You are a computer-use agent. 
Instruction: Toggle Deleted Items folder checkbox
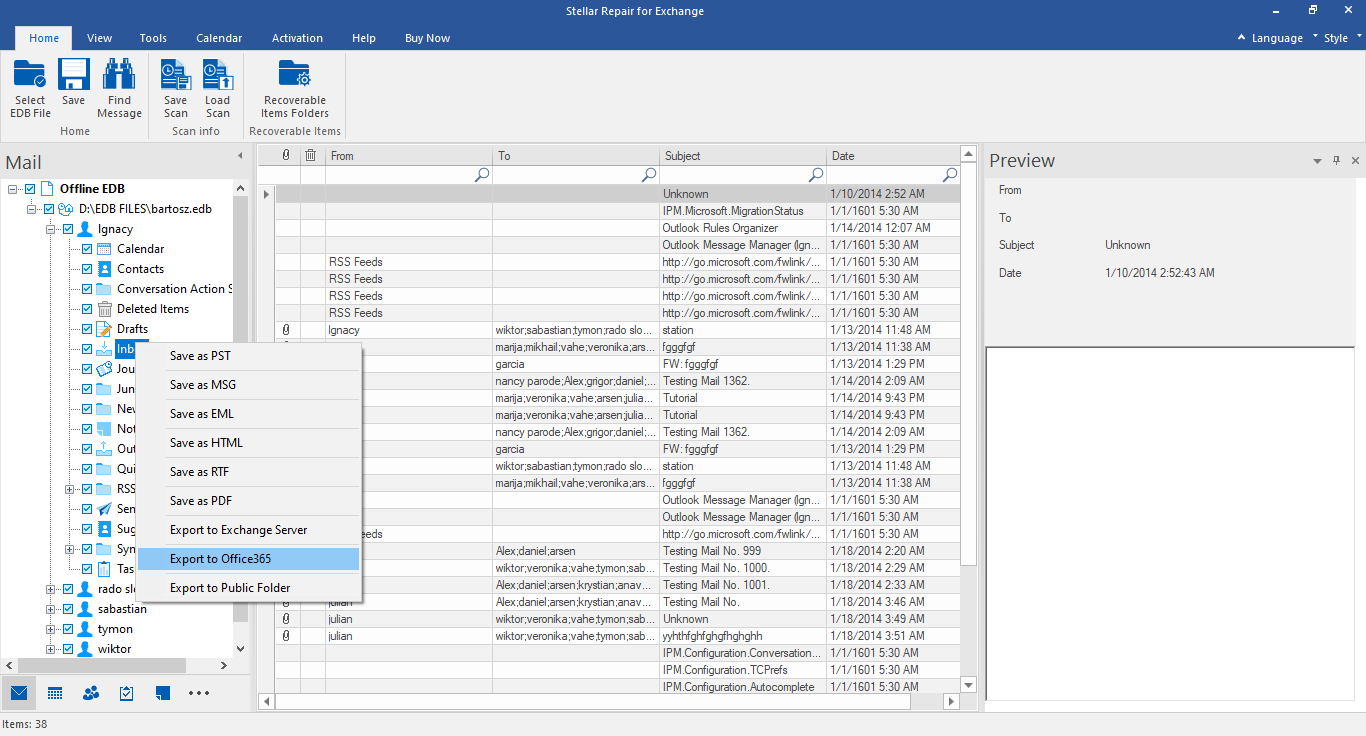point(87,309)
